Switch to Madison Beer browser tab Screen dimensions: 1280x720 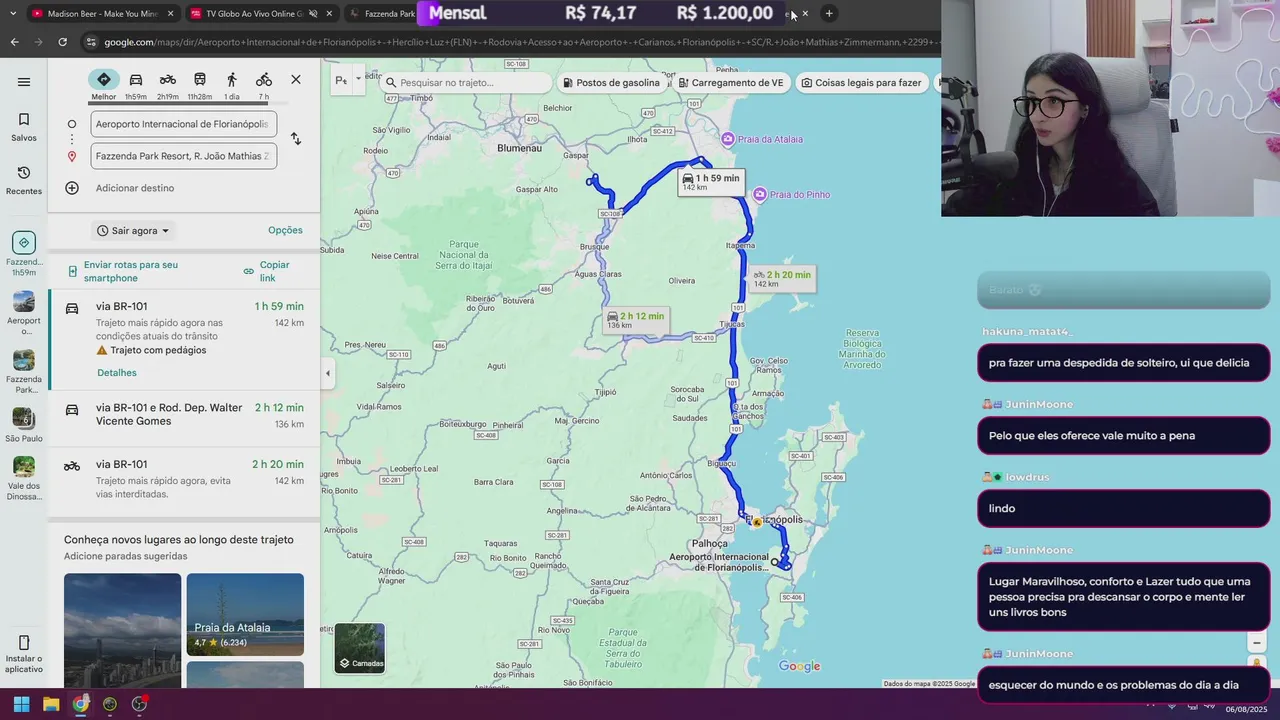coord(102,14)
